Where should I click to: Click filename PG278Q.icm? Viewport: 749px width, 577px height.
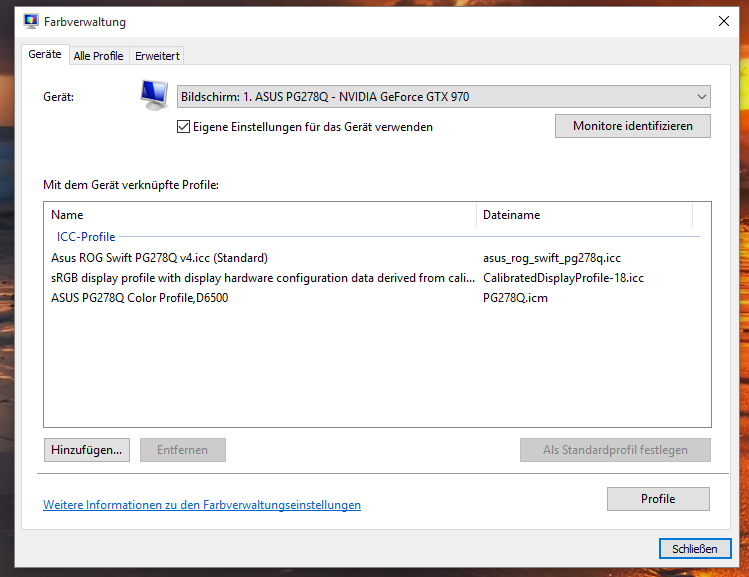(x=515, y=298)
